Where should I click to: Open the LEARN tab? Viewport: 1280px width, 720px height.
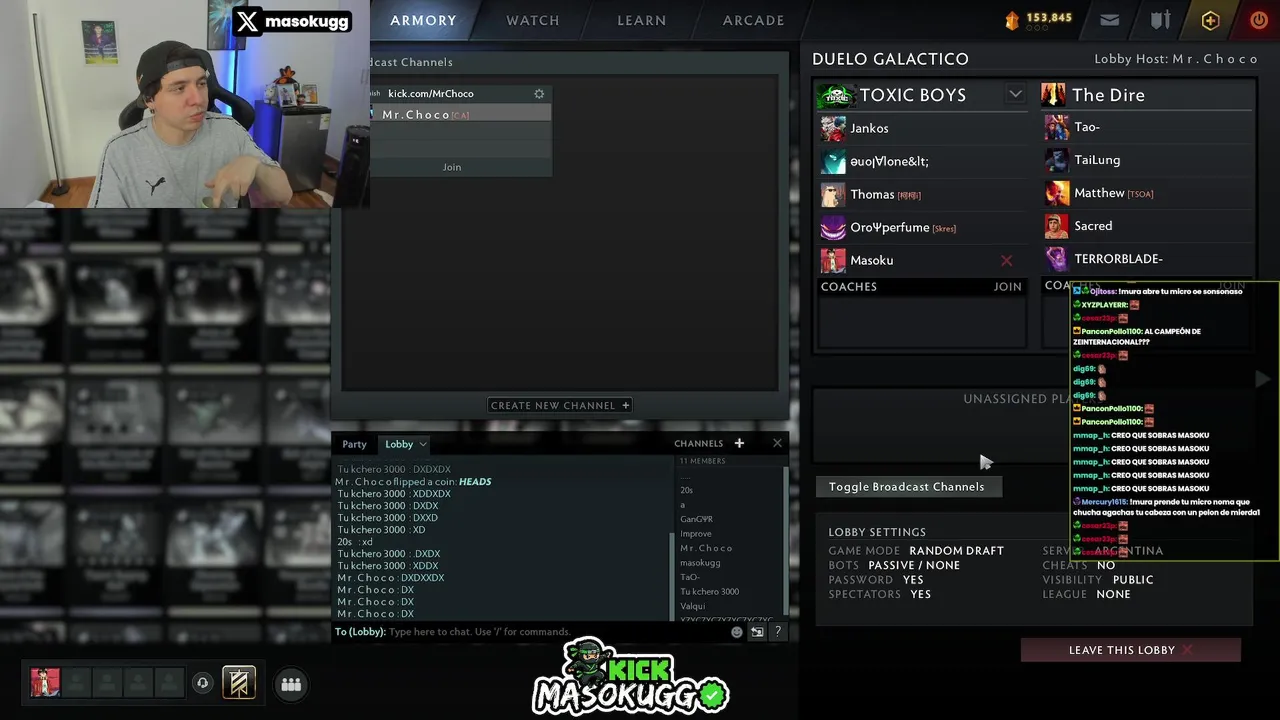tap(642, 20)
